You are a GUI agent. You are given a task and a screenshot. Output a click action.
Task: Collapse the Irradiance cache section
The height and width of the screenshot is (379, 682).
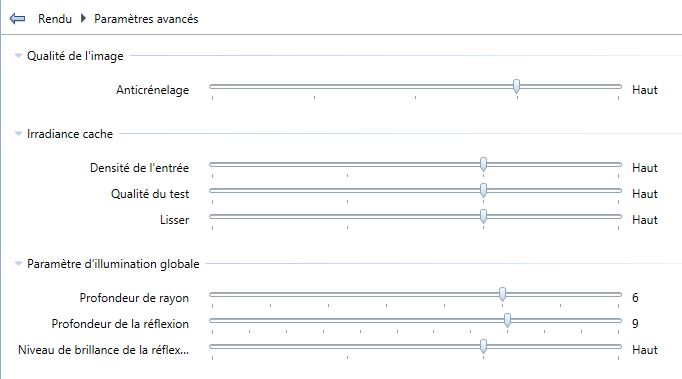coord(18,134)
